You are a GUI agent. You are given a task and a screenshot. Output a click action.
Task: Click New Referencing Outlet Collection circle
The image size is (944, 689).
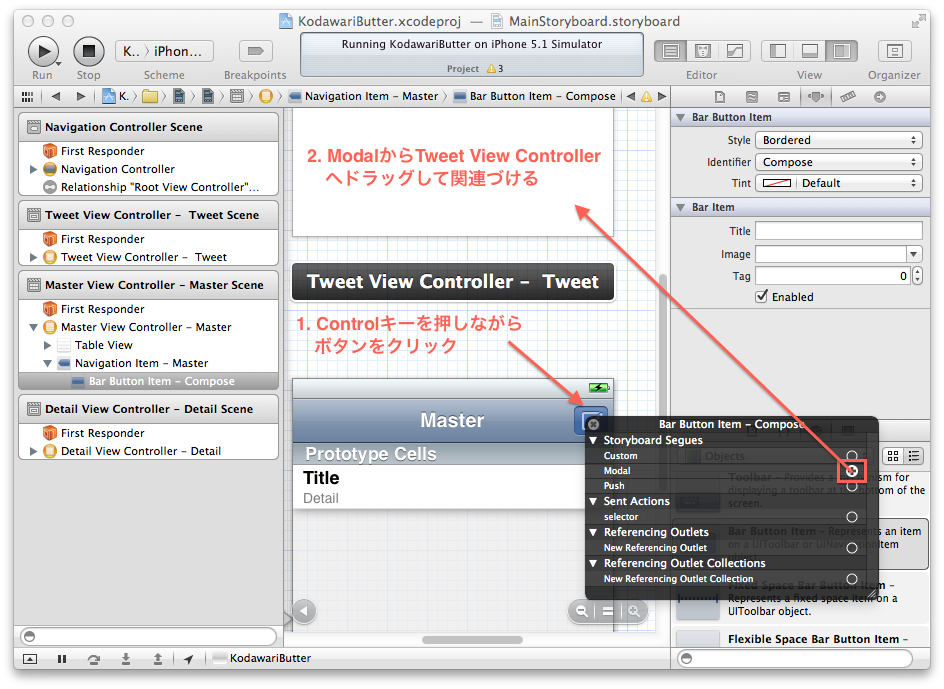[851, 579]
